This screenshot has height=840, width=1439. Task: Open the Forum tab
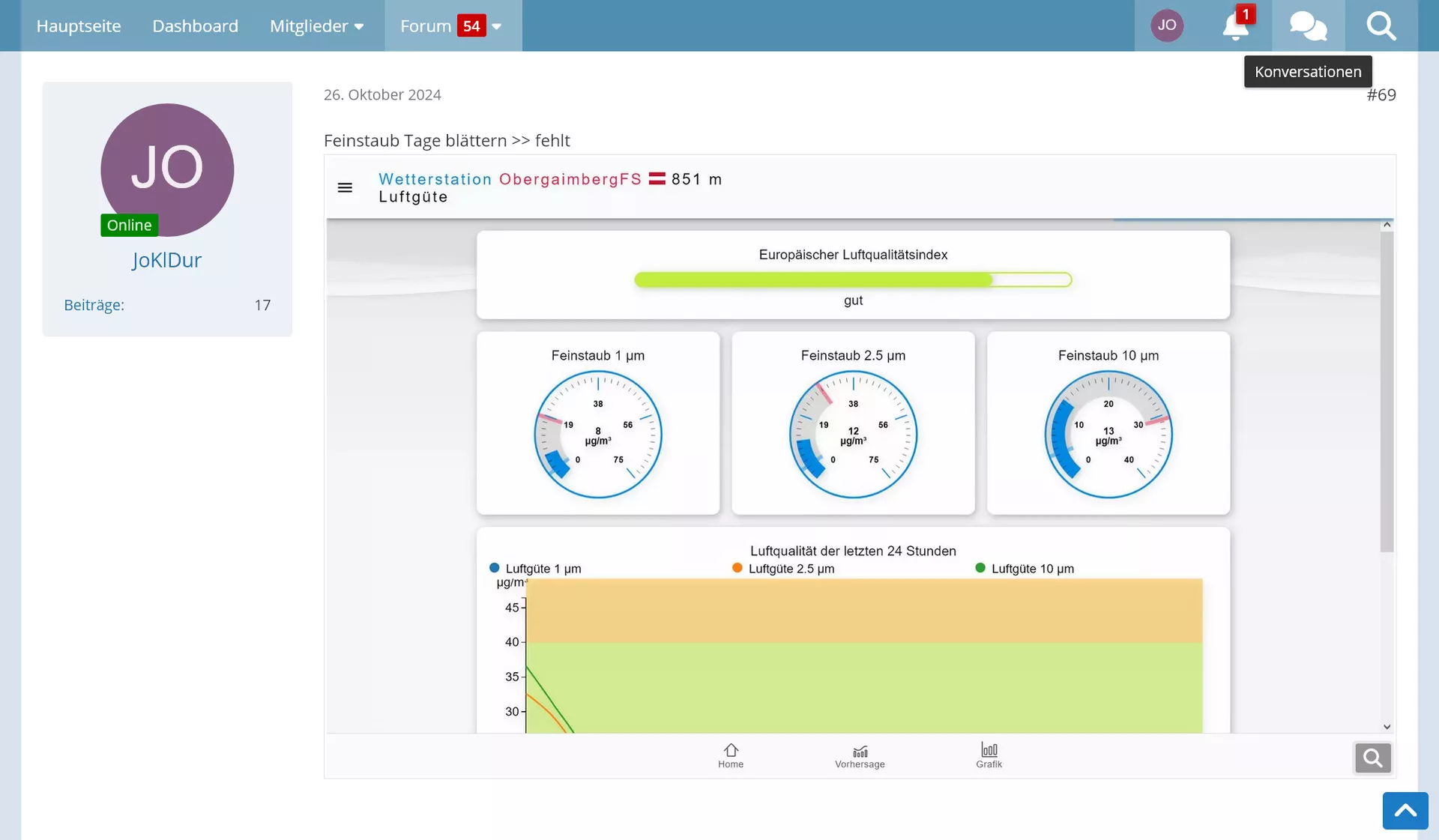425,26
